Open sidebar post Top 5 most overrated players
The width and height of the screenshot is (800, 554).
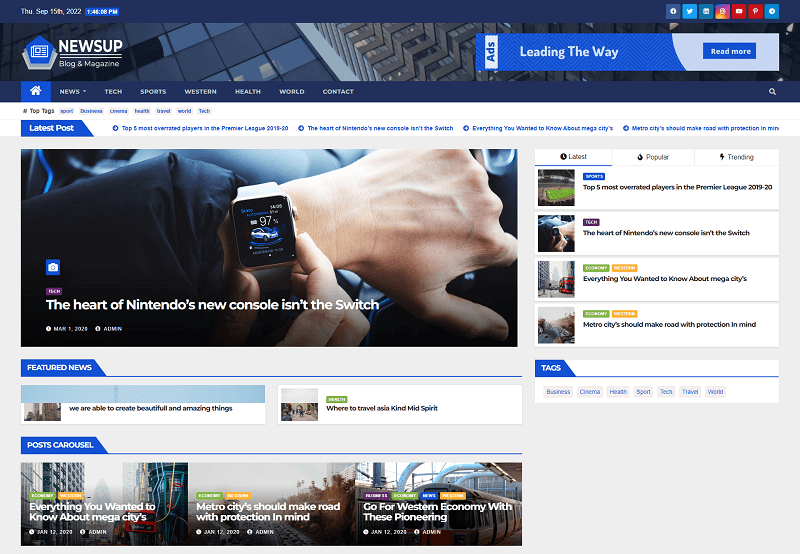(678, 187)
